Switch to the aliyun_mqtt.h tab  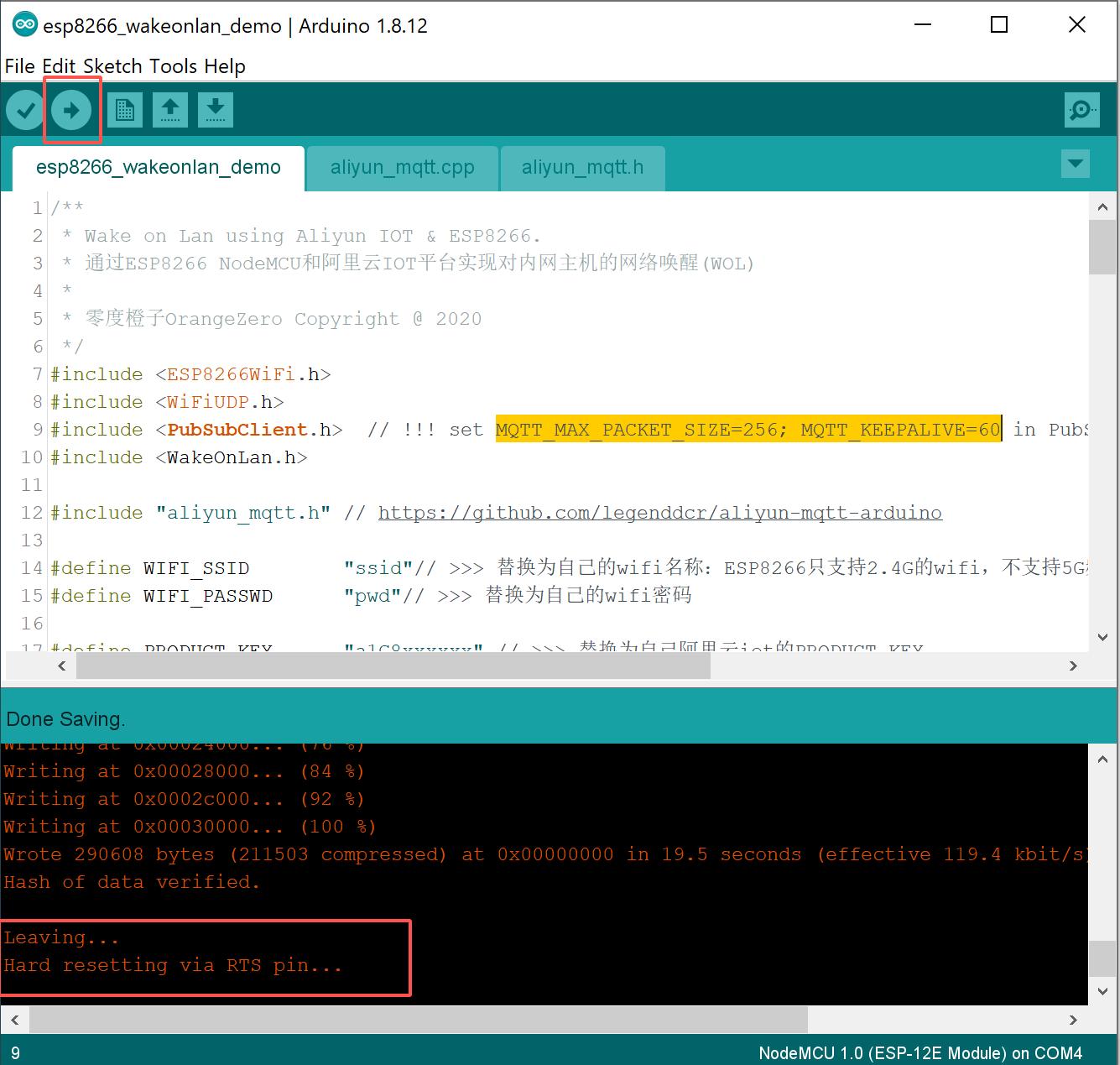tap(582, 167)
